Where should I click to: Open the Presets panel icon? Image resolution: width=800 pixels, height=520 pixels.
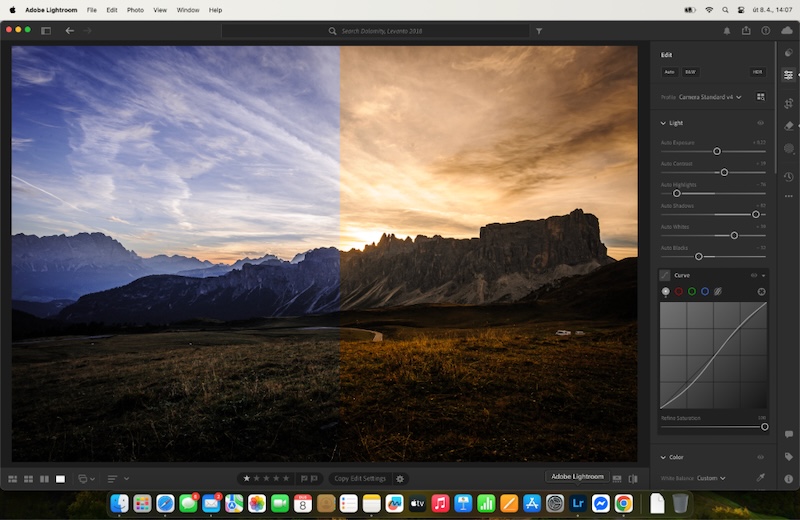pyautogui.click(x=789, y=53)
